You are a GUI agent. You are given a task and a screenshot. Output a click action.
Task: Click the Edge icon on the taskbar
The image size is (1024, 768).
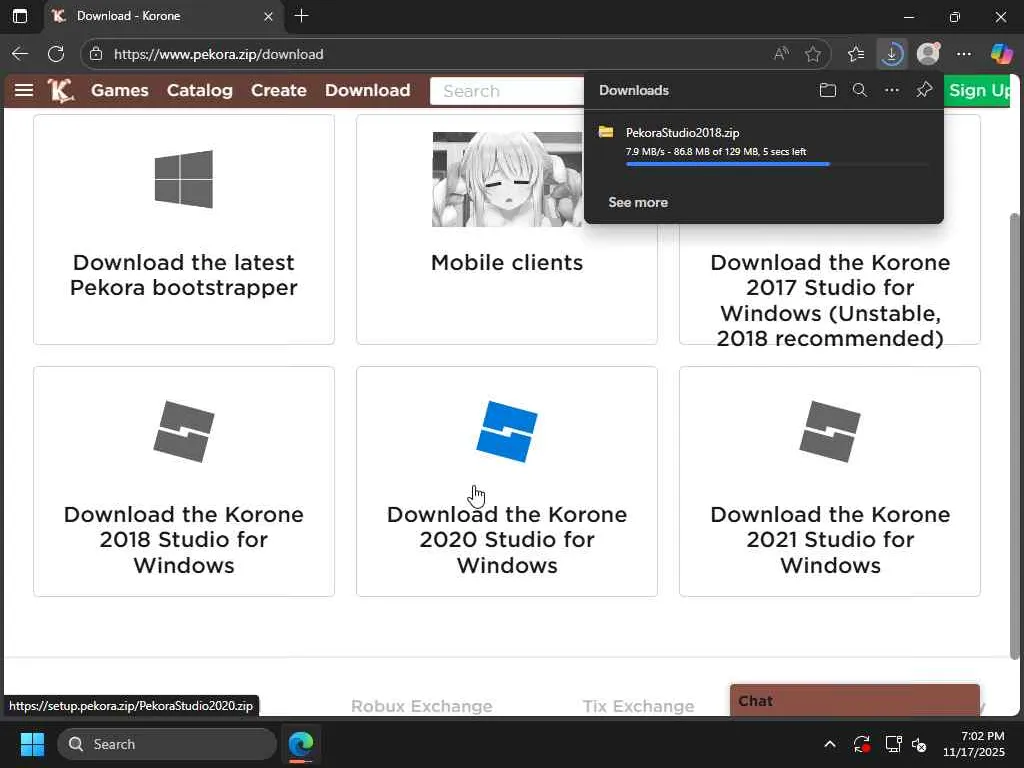(x=301, y=744)
